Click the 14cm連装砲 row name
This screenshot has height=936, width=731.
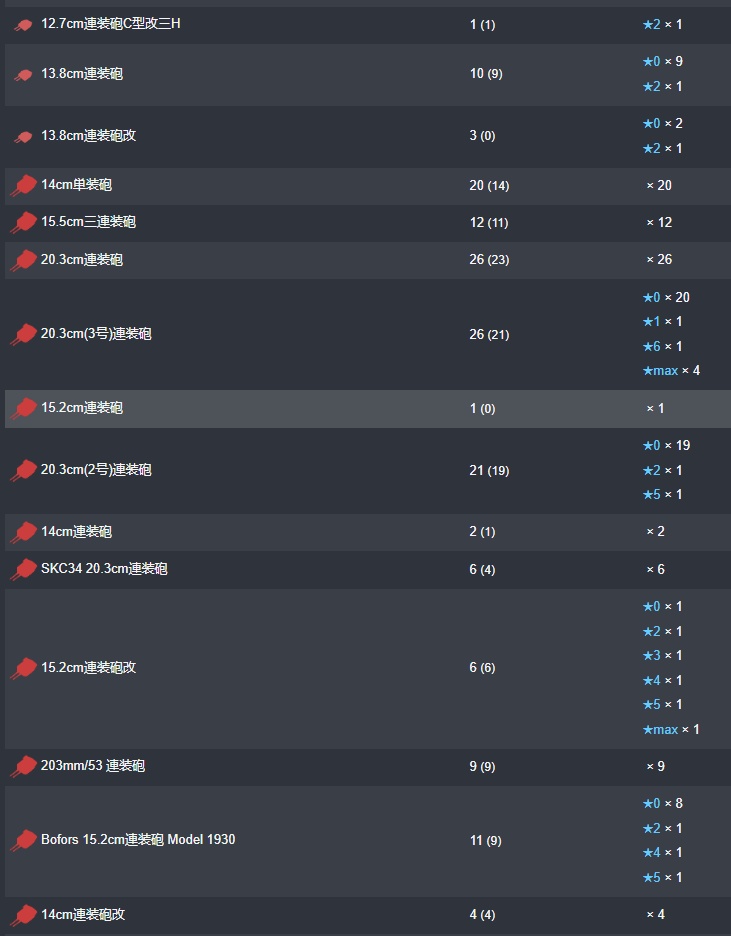[x=76, y=532]
